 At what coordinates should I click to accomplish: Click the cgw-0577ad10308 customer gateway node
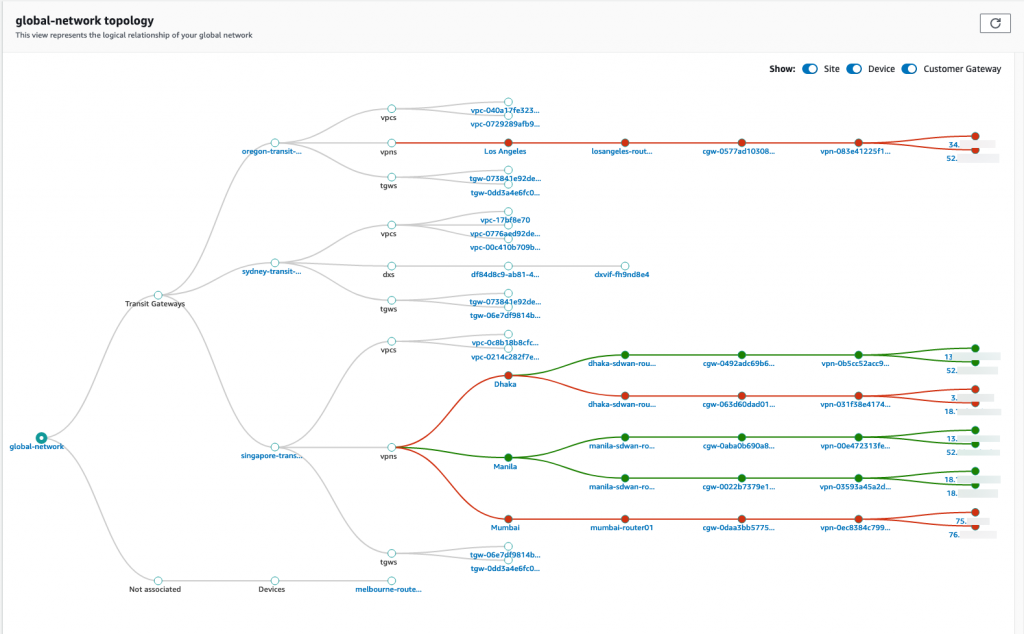pos(741,142)
